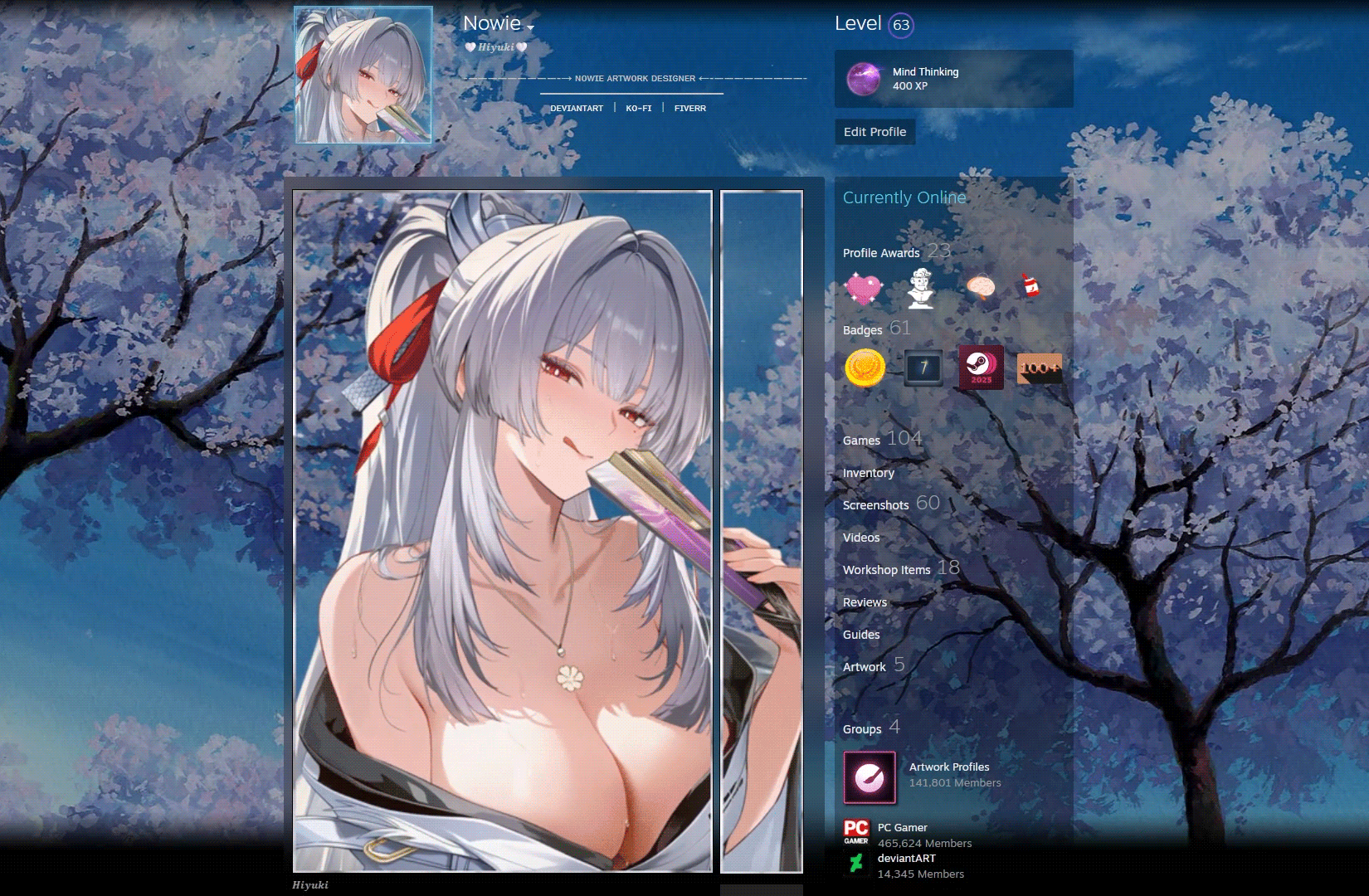Open the Reviews page
Image resolution: width=1369 pixels, height=896 pixels.
pos(865,602)
